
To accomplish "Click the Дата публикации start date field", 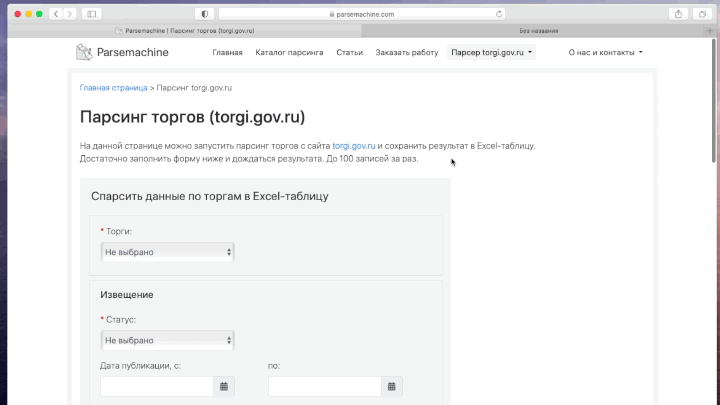I will click(x=157, y=386).
